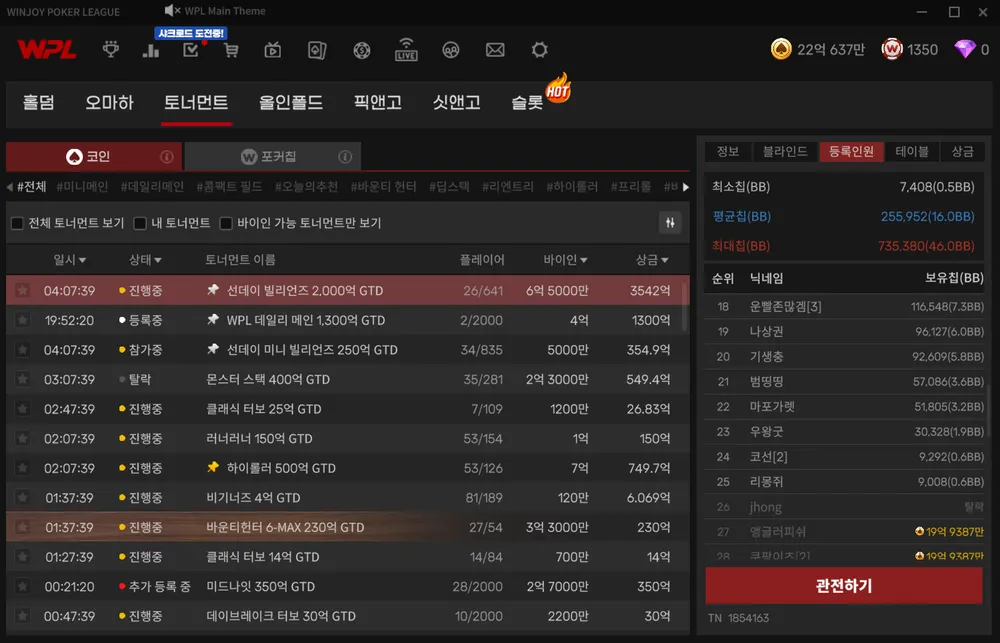Viewport: 1000px width, 643px height.
Task: Open the missions checklist icon
Action: coord(191,50)
